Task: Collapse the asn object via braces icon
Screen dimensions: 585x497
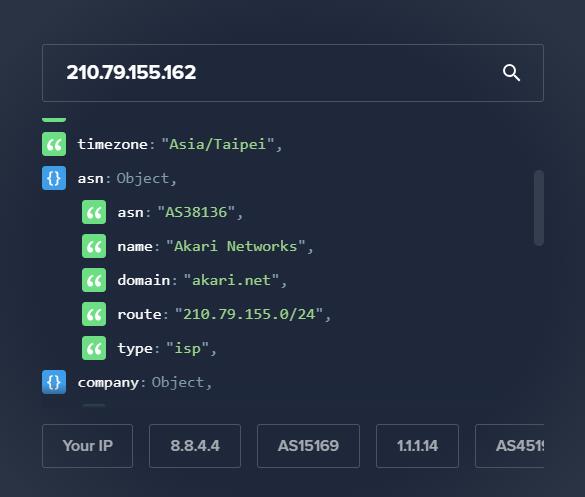Action: click(x=54, y=178)
